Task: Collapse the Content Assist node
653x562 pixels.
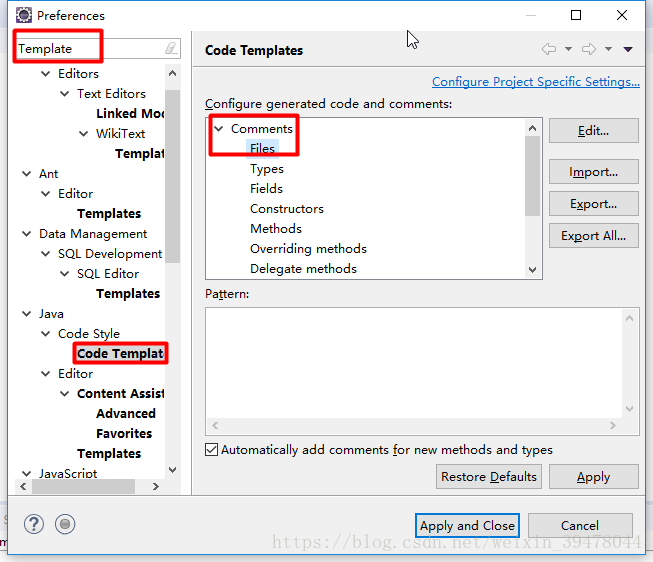Action: pyautogui.click(x=65, y=394)
